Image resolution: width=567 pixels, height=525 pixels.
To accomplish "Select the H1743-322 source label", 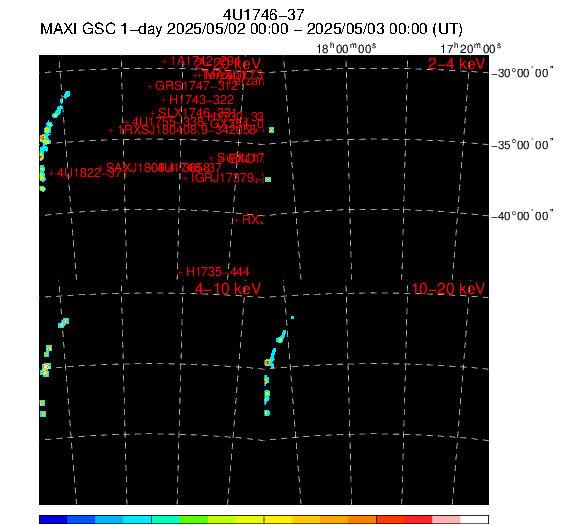I will coord(201,99).
